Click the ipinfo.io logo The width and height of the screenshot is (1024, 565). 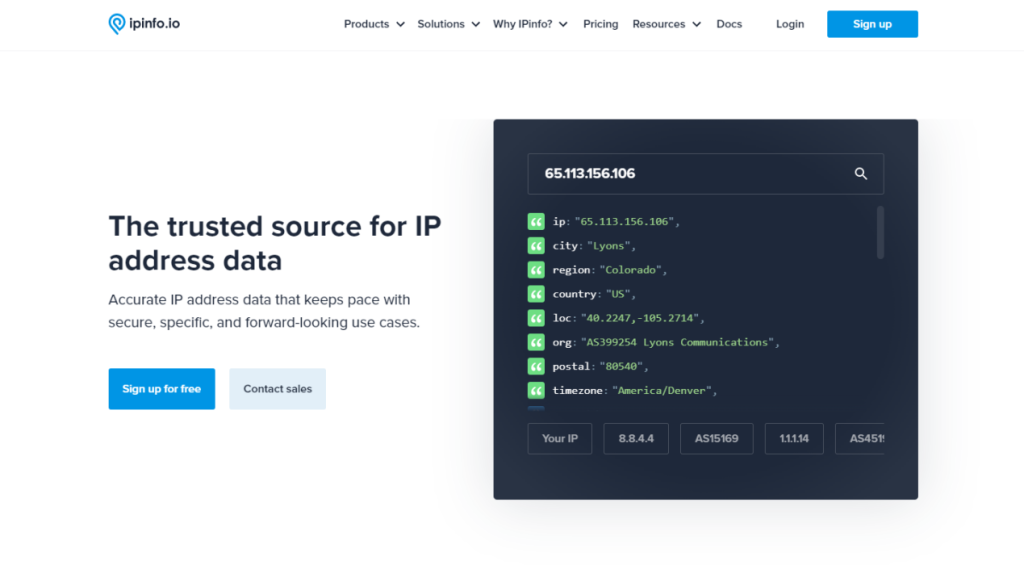(144, 24)
